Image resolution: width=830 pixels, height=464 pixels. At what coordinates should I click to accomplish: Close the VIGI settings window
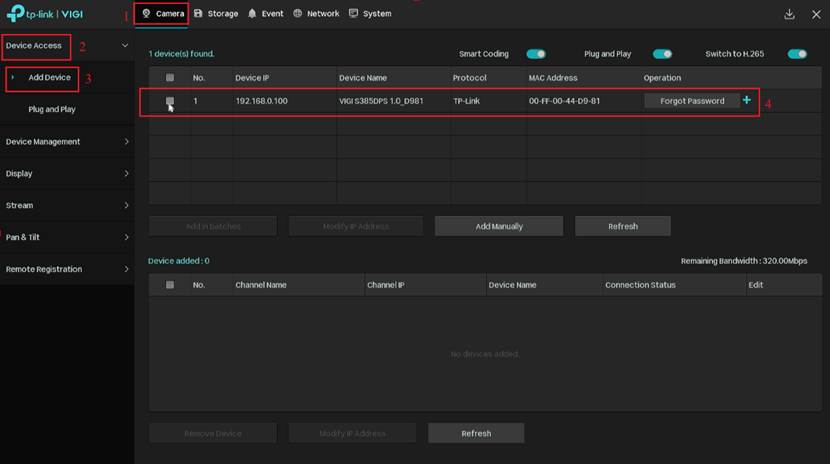pyautogui.click(x=816, y=15)
